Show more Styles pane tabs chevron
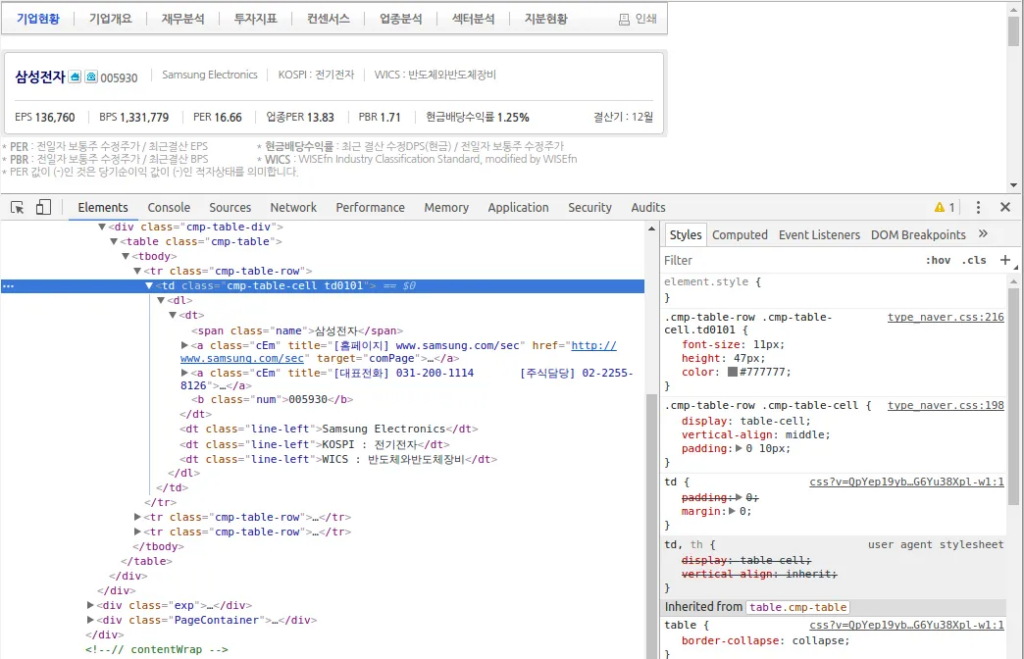The height and width of the screenshot is (659, 1024). [983, 234]
